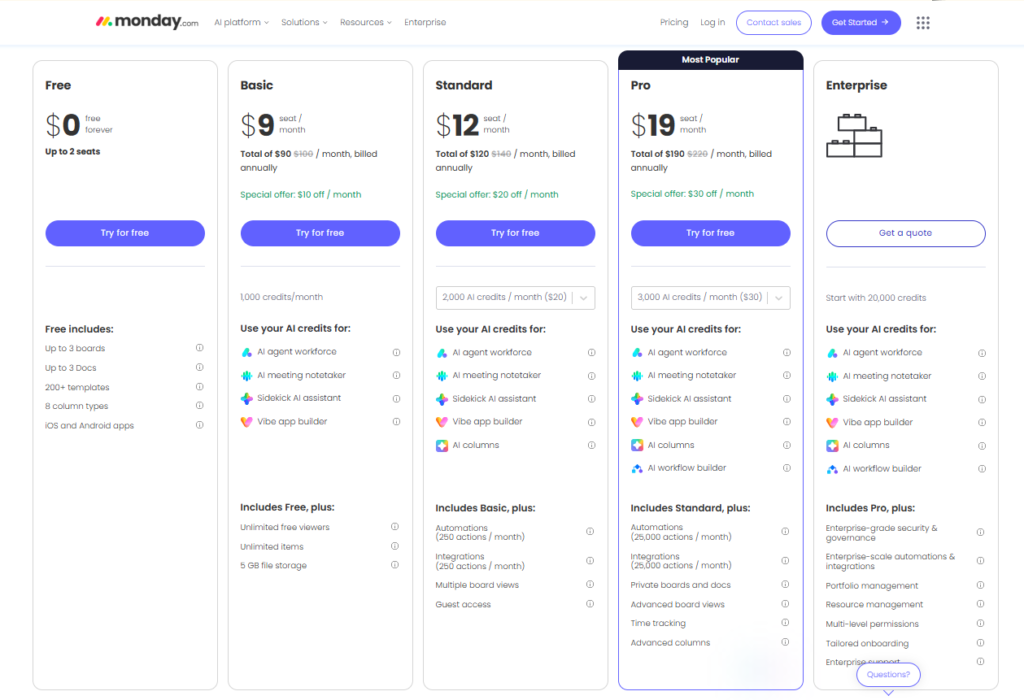Expand the Solutions menu
Screen dimensions: 1024x700
[304, 22]
